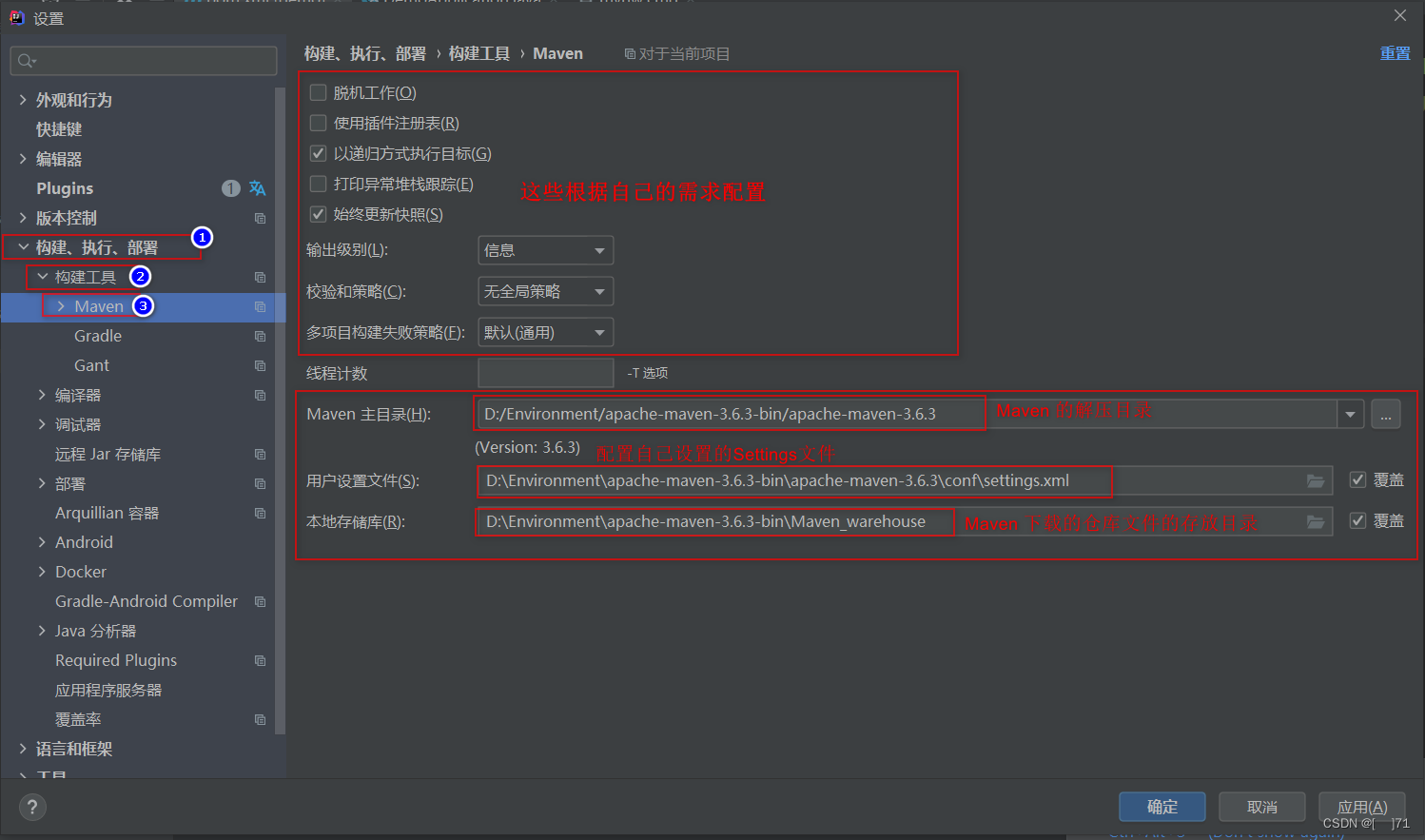Select Plugins settings page

point(65,188)
